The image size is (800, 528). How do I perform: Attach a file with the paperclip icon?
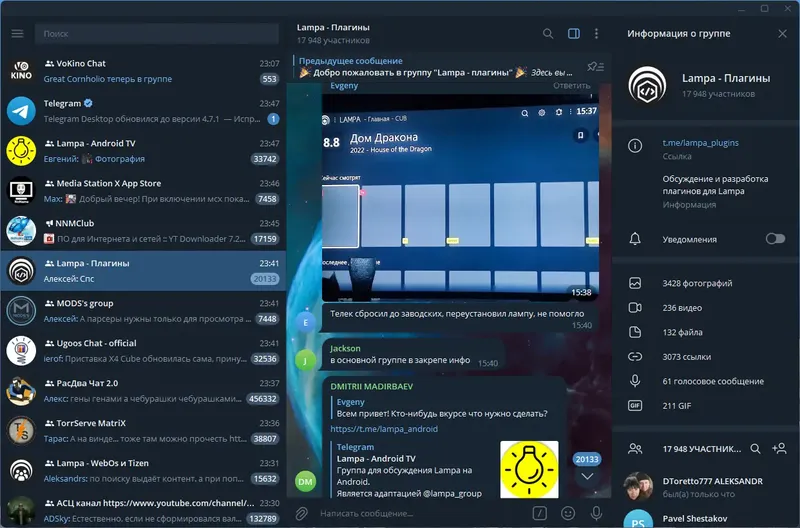302,513
